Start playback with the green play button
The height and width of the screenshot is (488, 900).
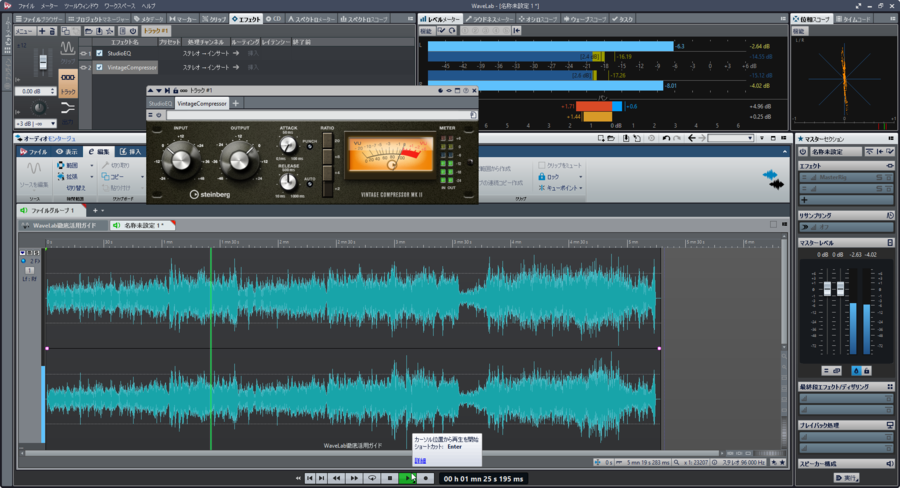(407, 478)
